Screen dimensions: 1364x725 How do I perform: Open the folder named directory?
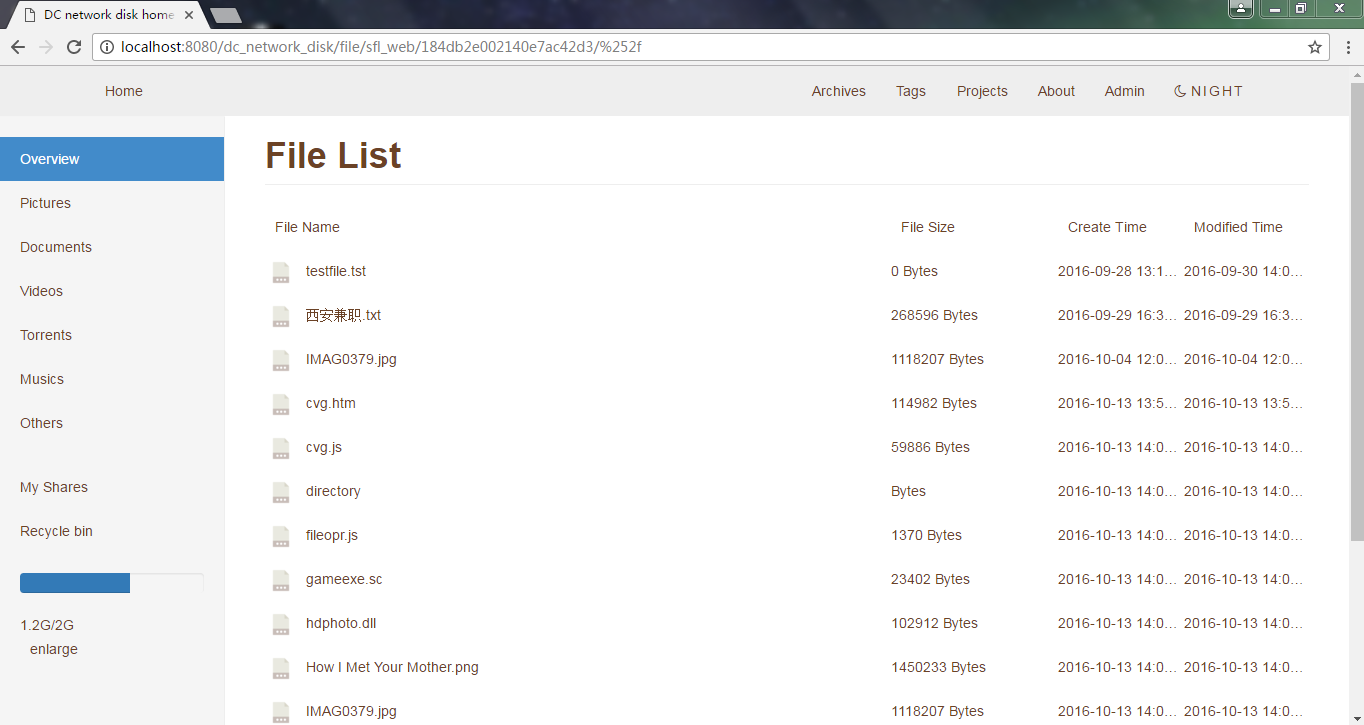(x=333, y=491)
